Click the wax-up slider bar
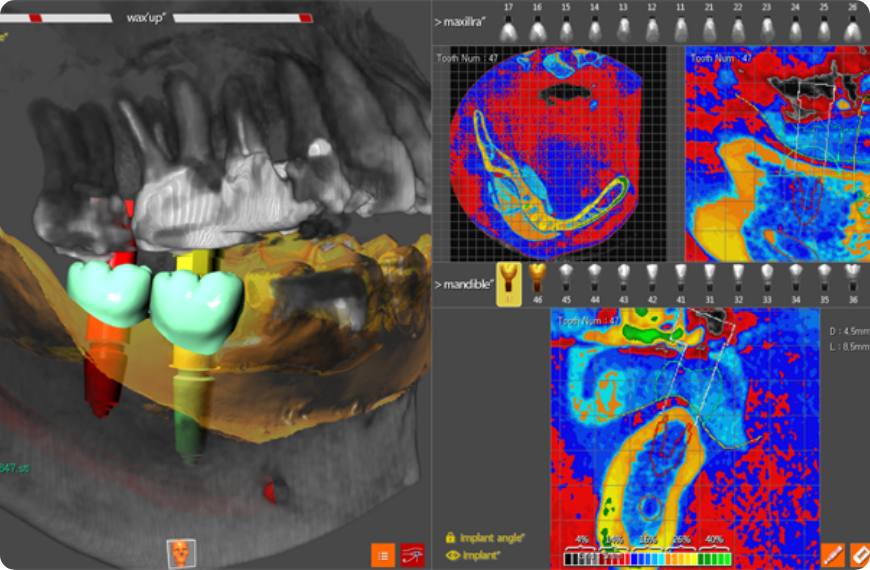Viewport: 870px width, 570px height. click(244, 17)
